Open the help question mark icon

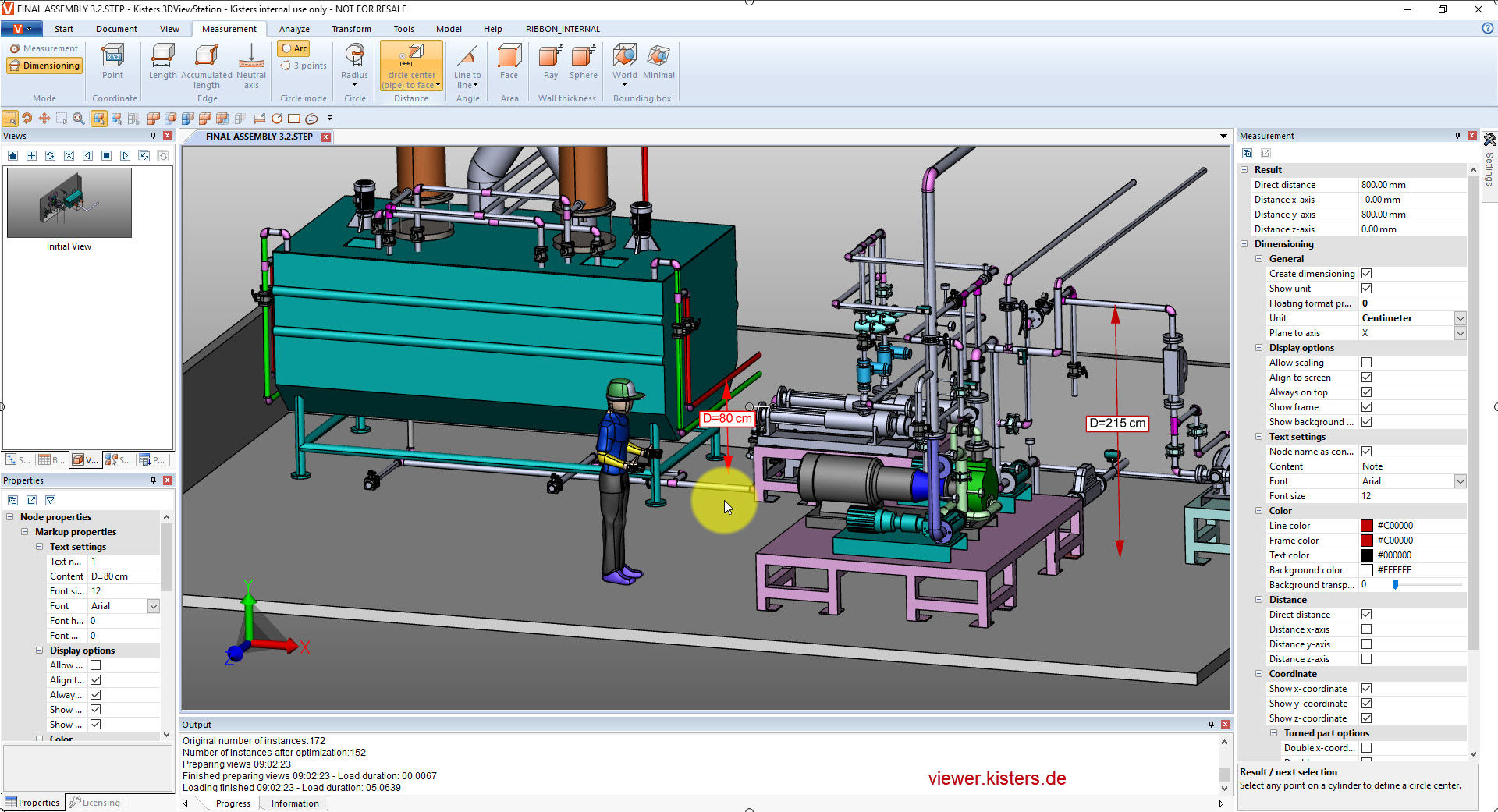click(1487, 28)
